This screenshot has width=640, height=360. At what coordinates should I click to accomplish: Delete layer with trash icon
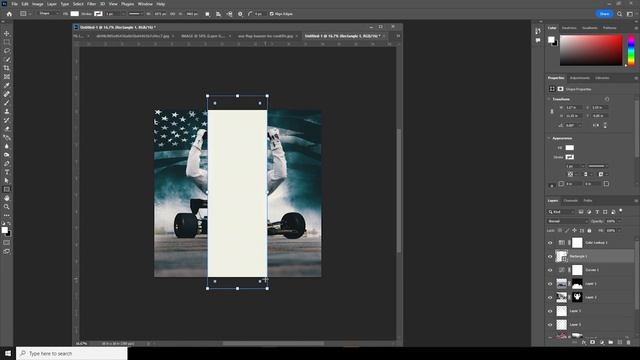(629, 342)
